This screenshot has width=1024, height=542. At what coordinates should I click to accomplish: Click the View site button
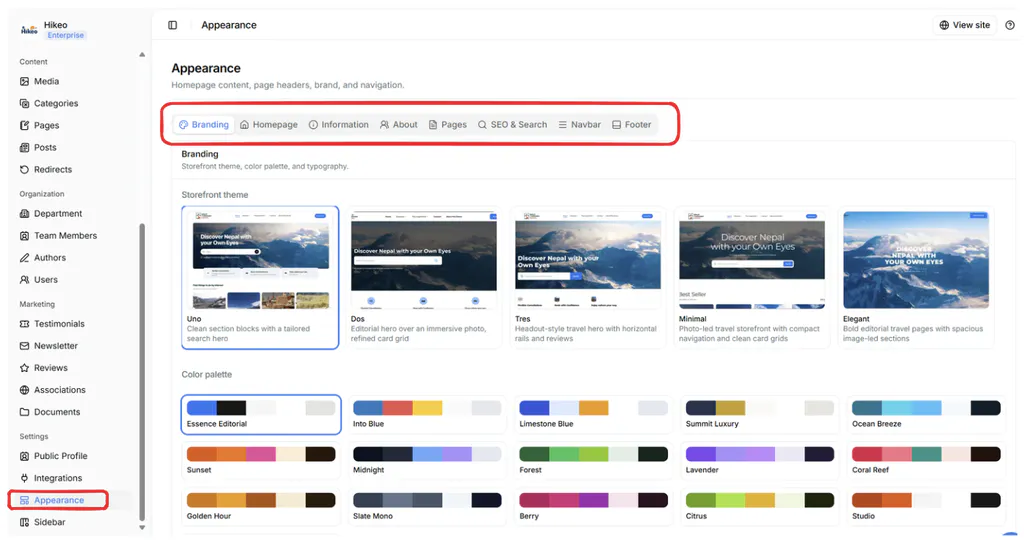[x=965, y=25]
